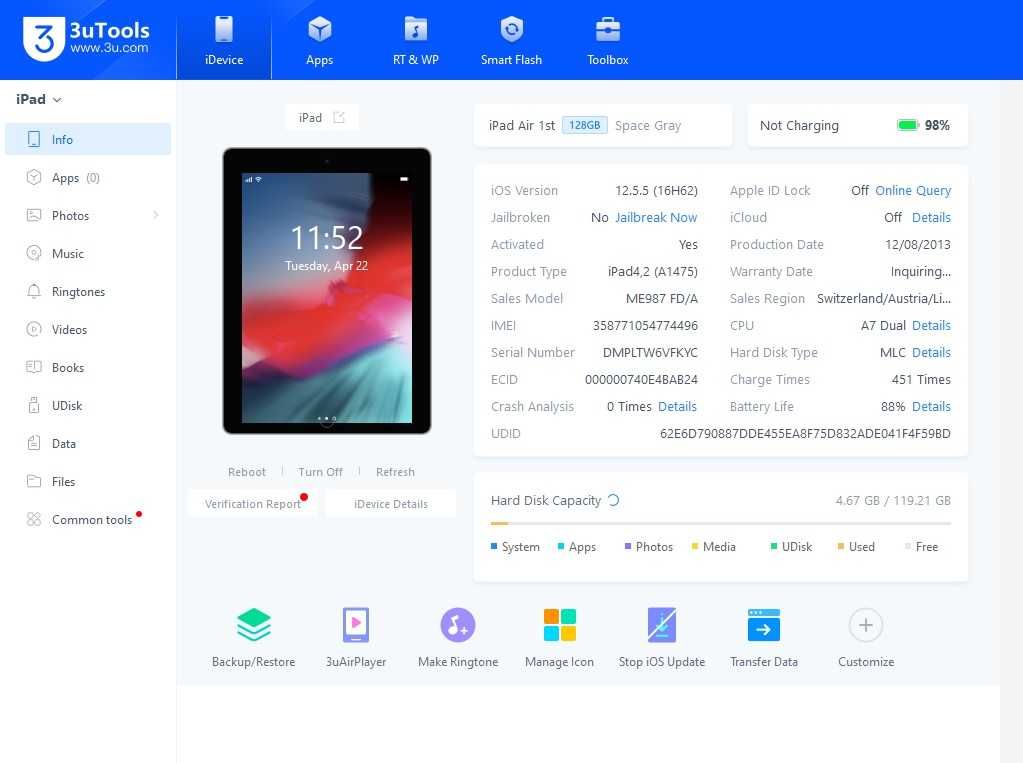1023x763 pixels.
Task: Click Refresh under the device preview
Action: (395, 471)
